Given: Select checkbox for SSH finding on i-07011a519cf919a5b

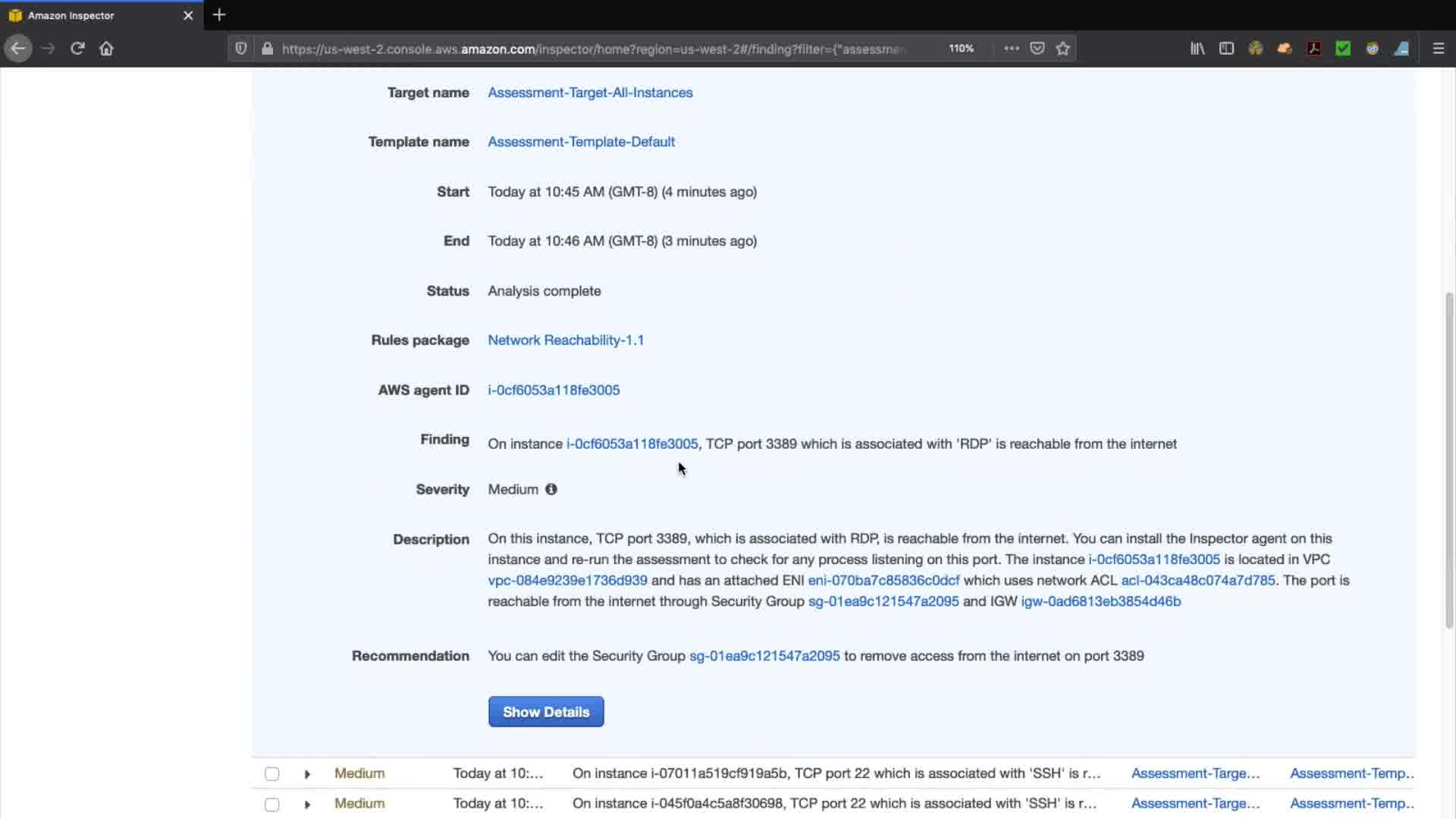Looking at the screenshot, I should (271, 774).
